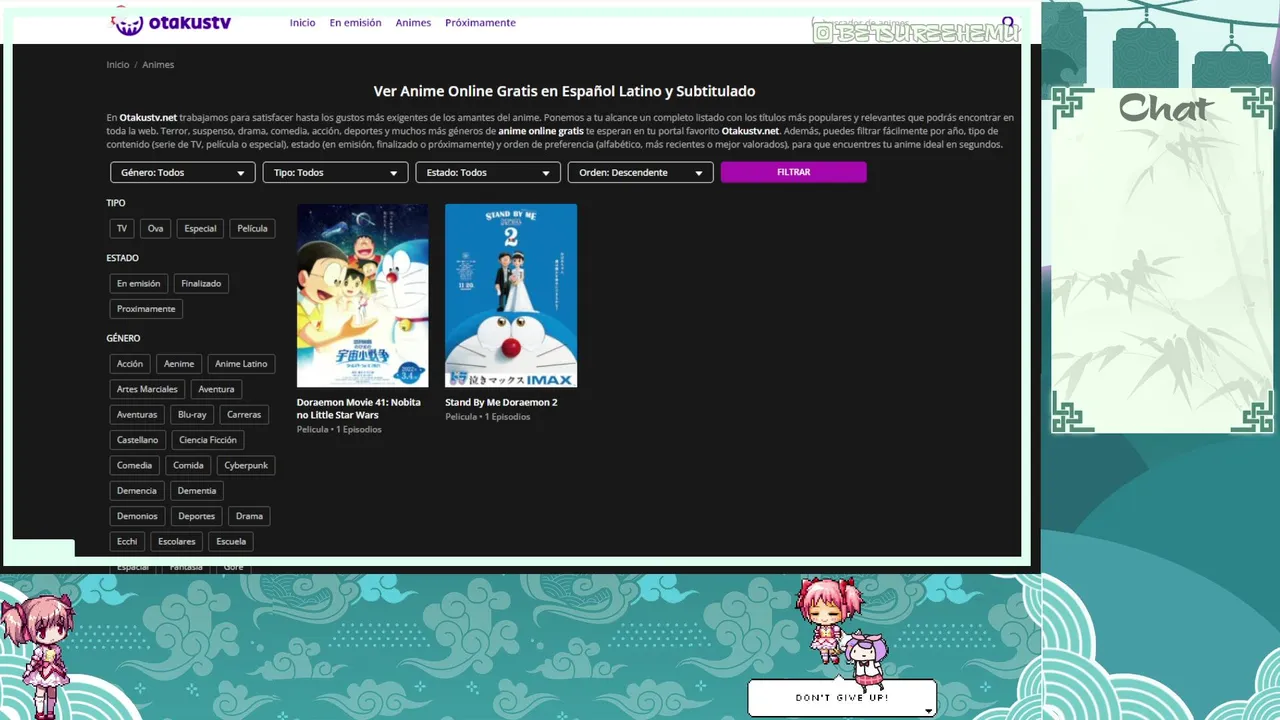Filter by the Escuela genre tag

click(x=231, y=542)
